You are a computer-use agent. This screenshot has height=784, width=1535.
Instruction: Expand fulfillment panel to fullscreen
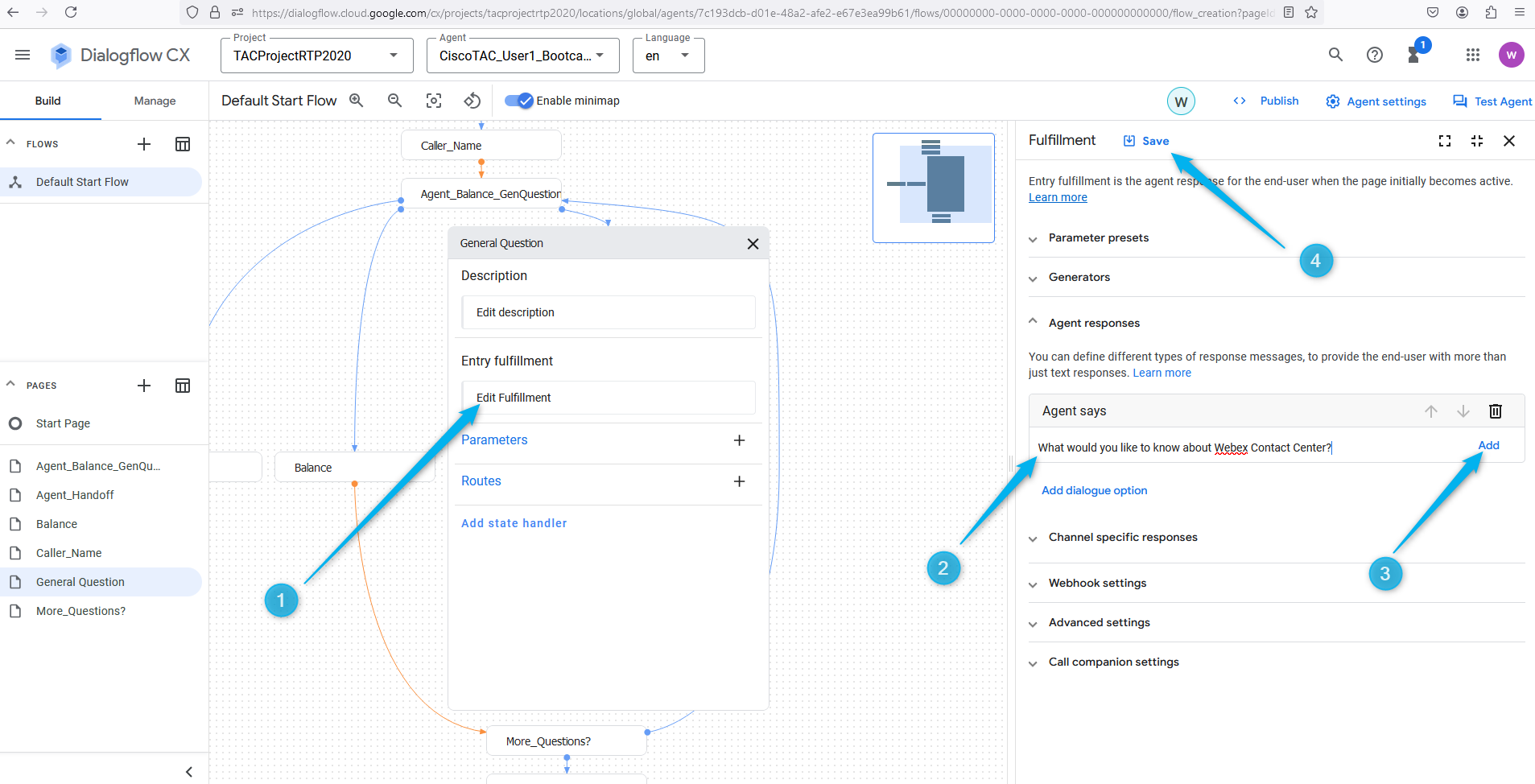click(x=1445, y=141)
